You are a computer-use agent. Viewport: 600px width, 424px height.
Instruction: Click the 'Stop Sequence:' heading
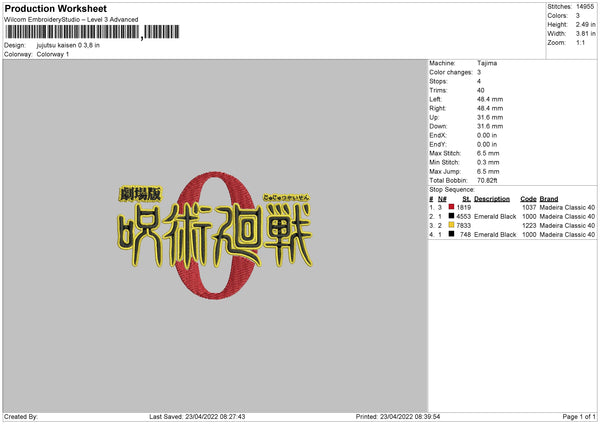coord(452,189)
